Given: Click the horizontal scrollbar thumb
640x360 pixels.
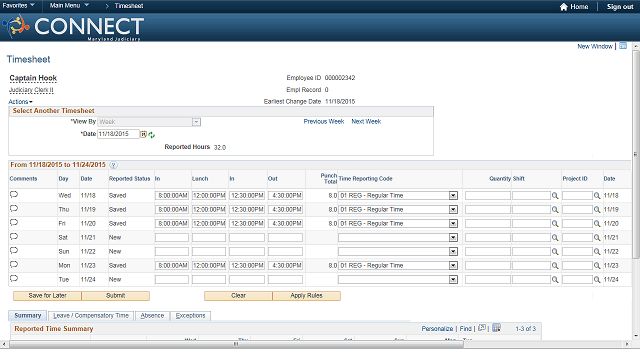Looking at the screenshot, I should click(236, 344).
